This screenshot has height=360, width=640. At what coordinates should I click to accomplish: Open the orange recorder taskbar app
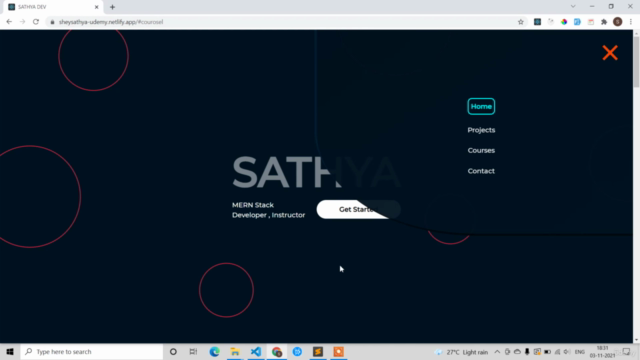pos(338,351)
